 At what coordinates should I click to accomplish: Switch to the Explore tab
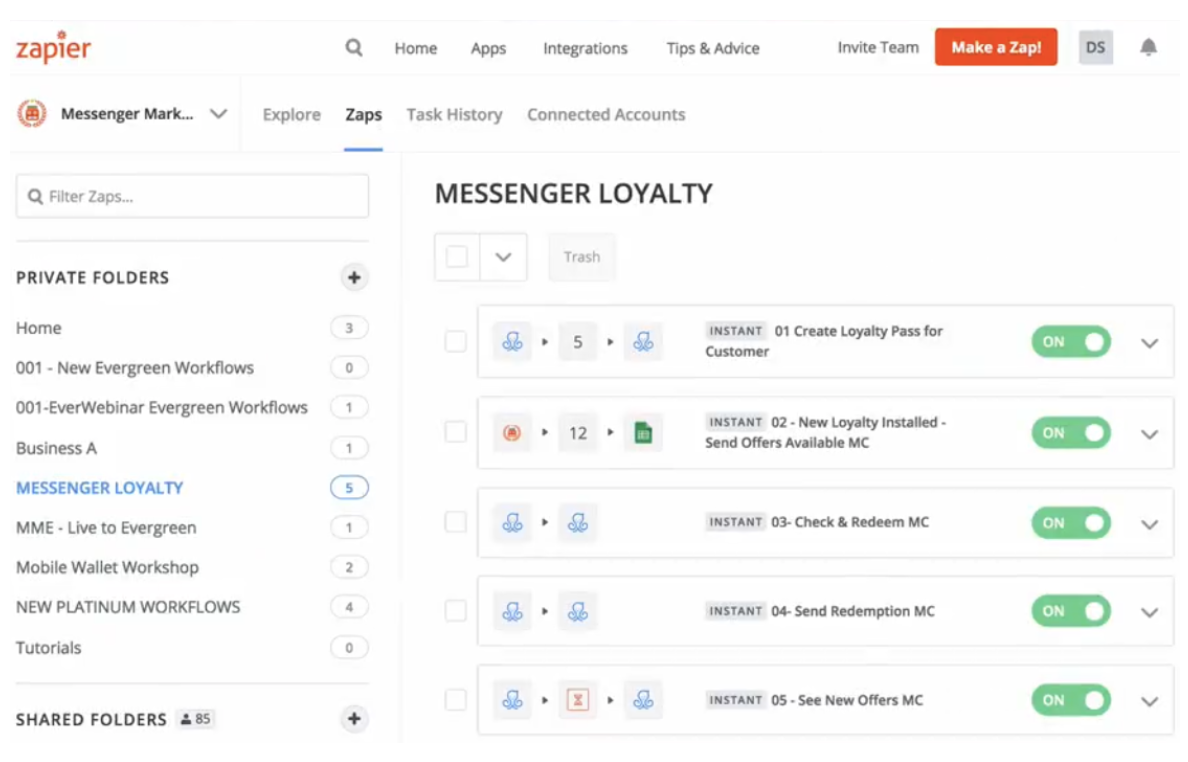292,114
